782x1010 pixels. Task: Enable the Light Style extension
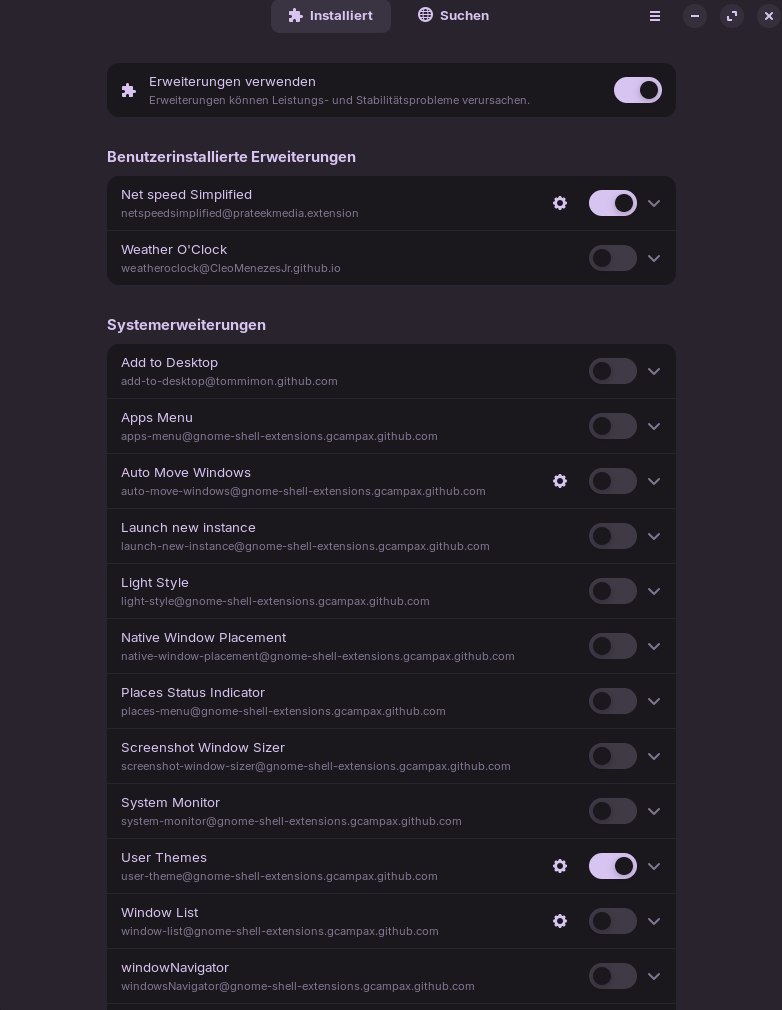612,591
